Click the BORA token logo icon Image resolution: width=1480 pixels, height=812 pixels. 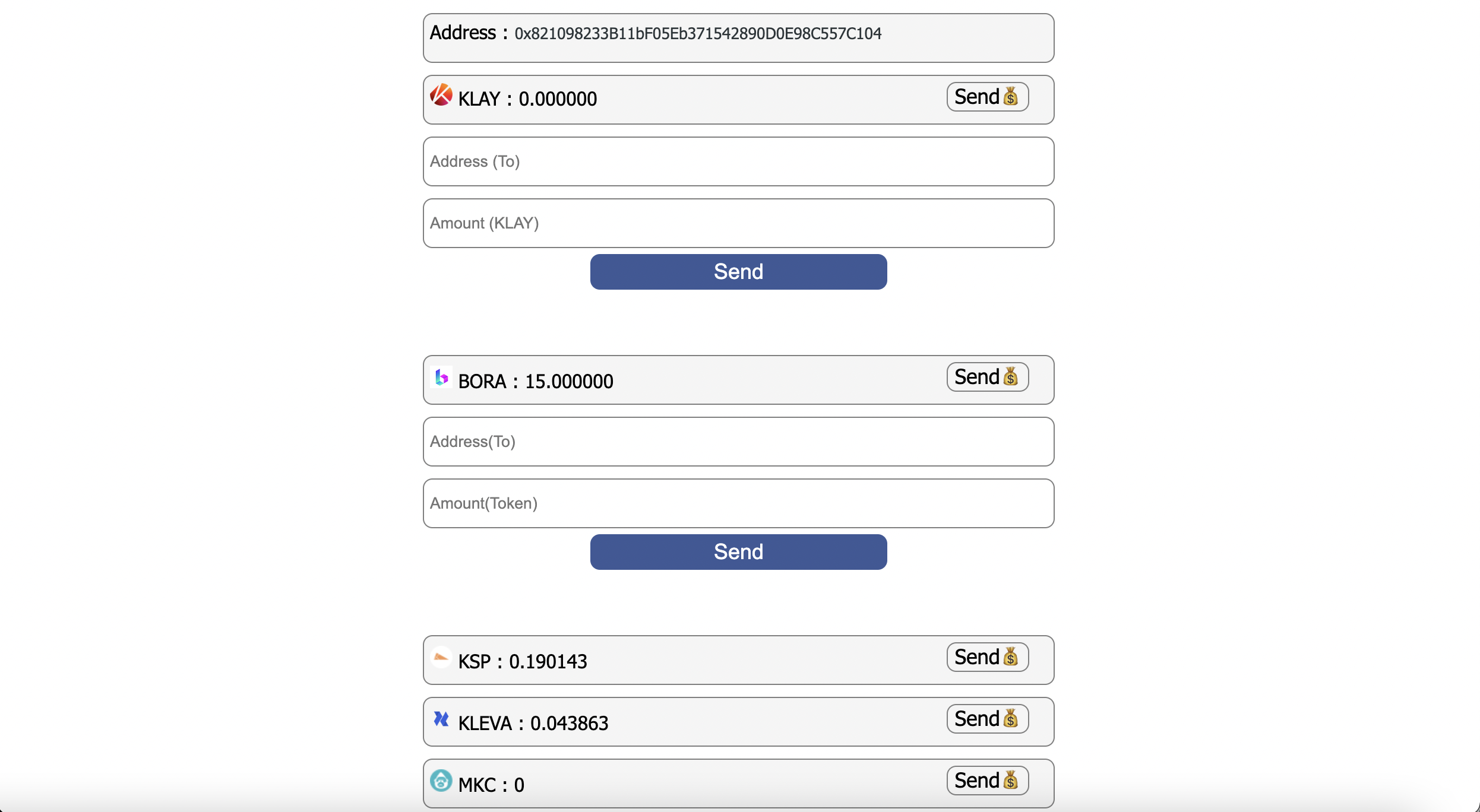[x=442, y=378]
